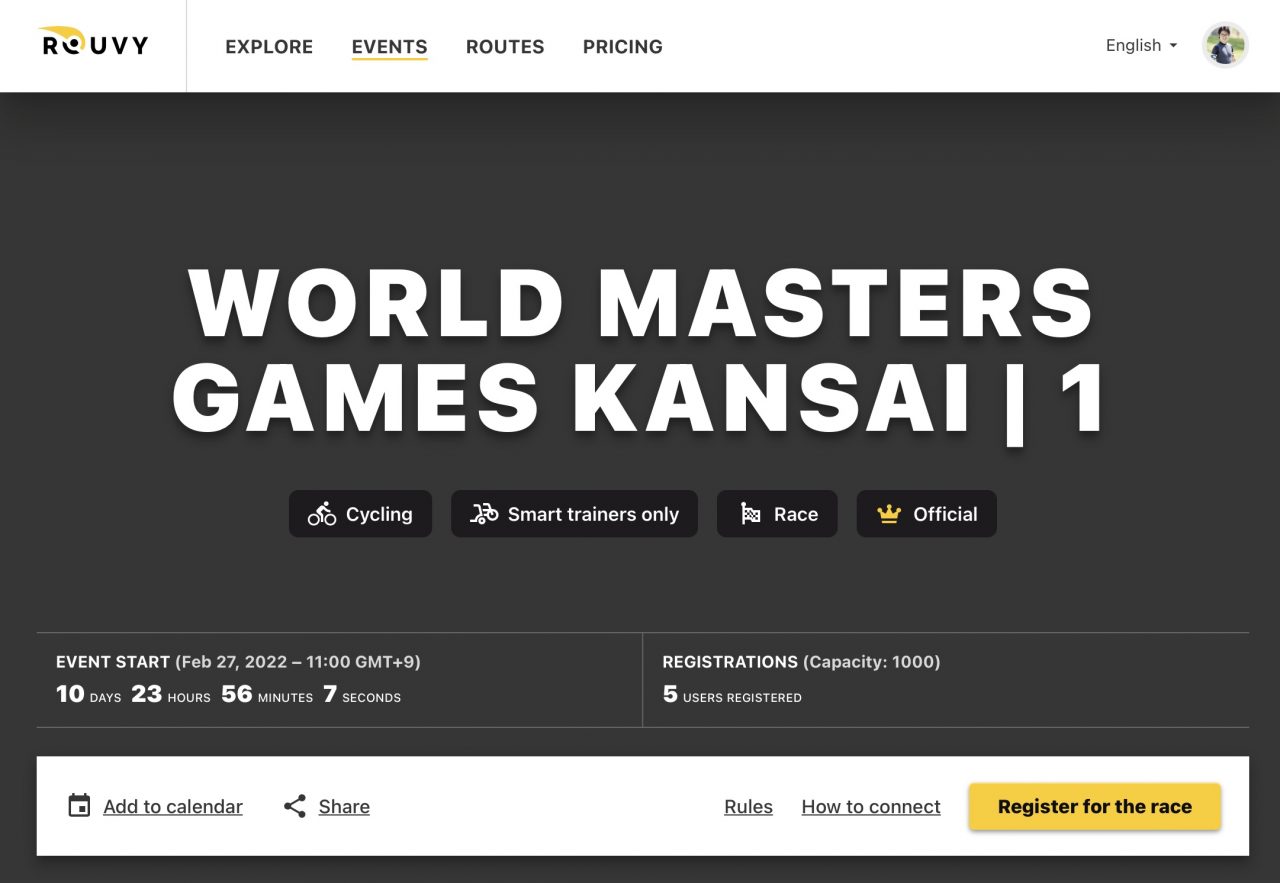1280x883 pixels.
Task: Click the yellow crown Official icon
Action: click(x=889, y=514)
